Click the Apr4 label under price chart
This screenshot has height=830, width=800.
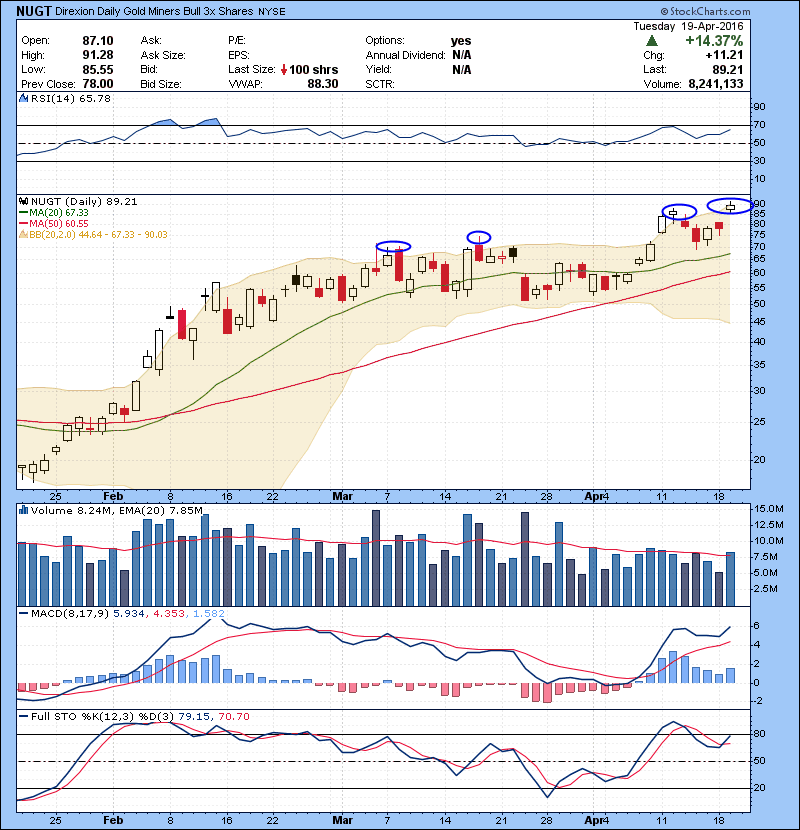[597, 496]
